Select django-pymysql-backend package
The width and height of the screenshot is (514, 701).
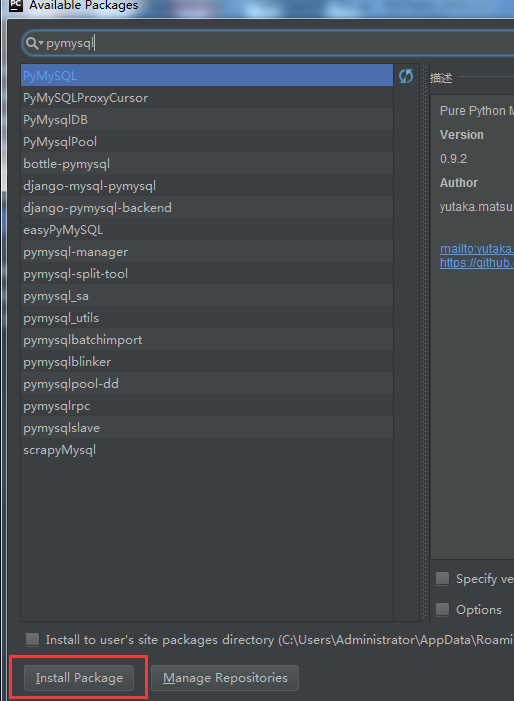point(207,207)
